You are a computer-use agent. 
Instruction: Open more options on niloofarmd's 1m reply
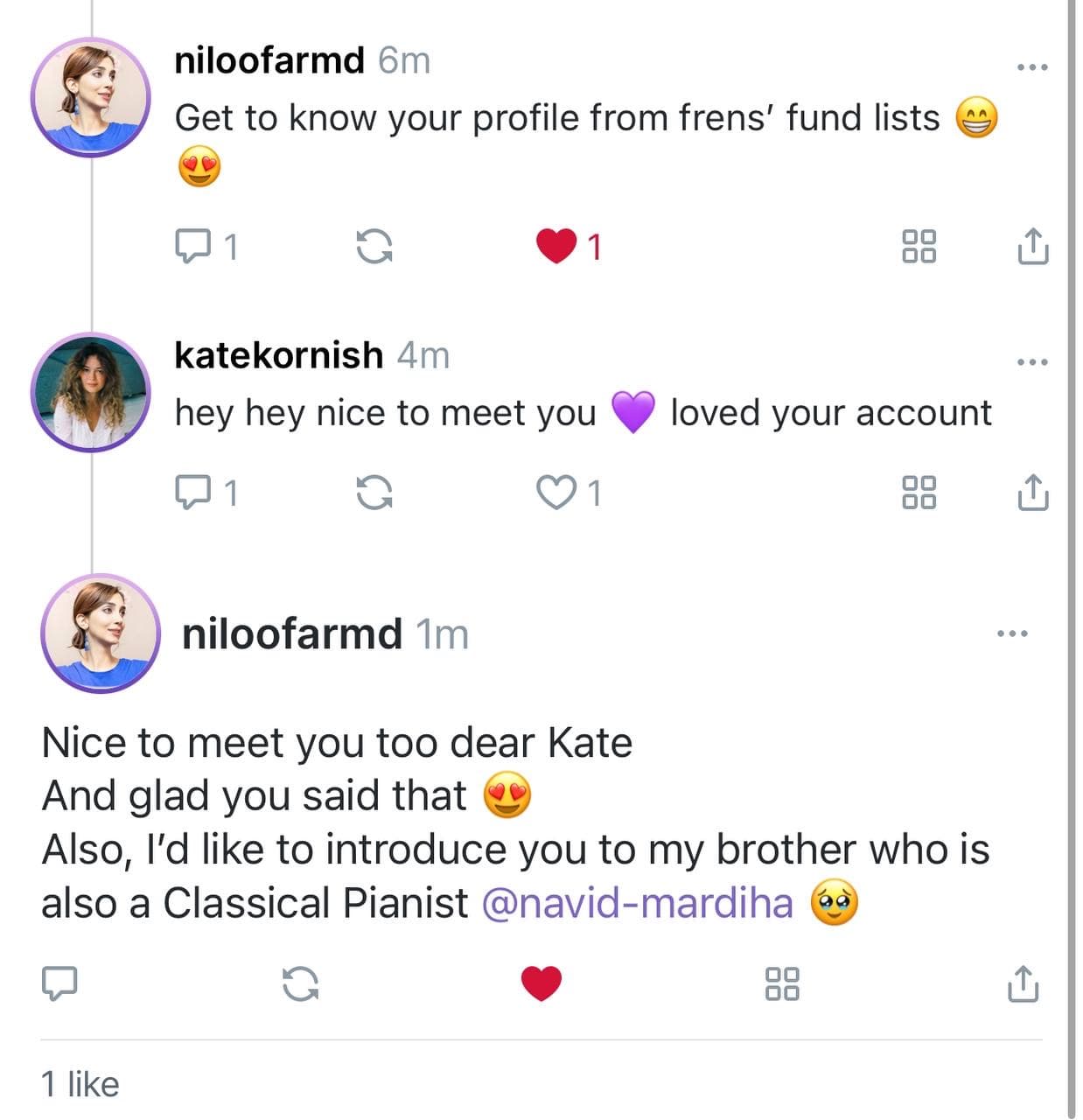[x=1013, y=633]
